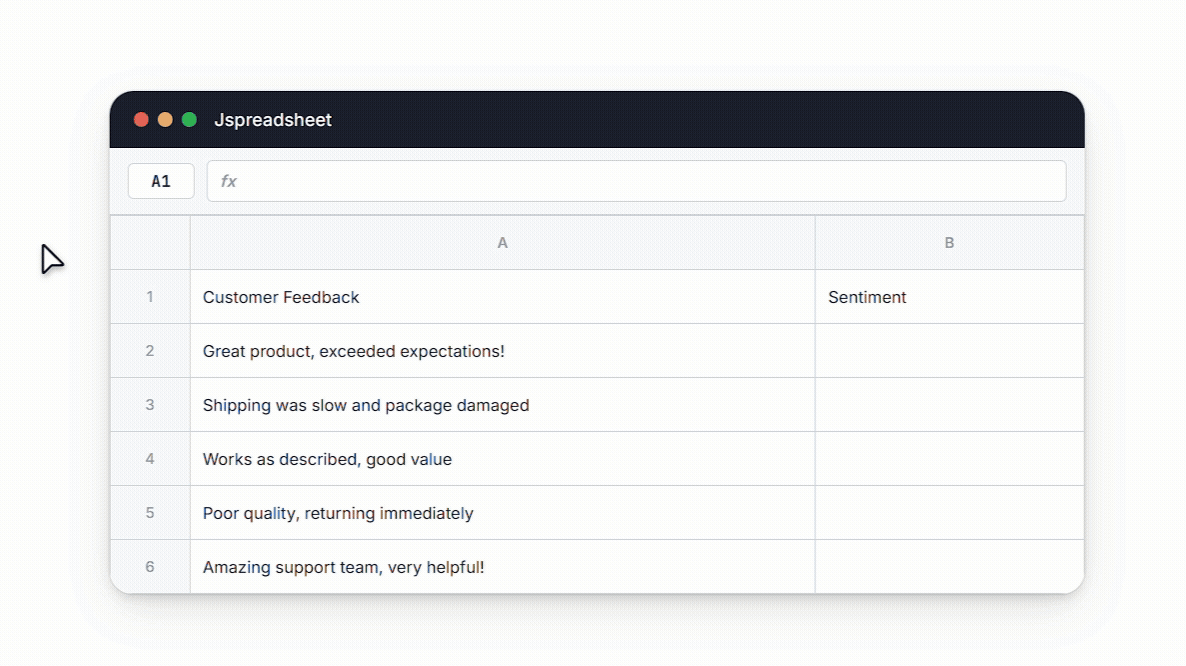Click the fx formula input bar
The image size is (1186, 666).
pyautogui.click(x=636, y=181)
